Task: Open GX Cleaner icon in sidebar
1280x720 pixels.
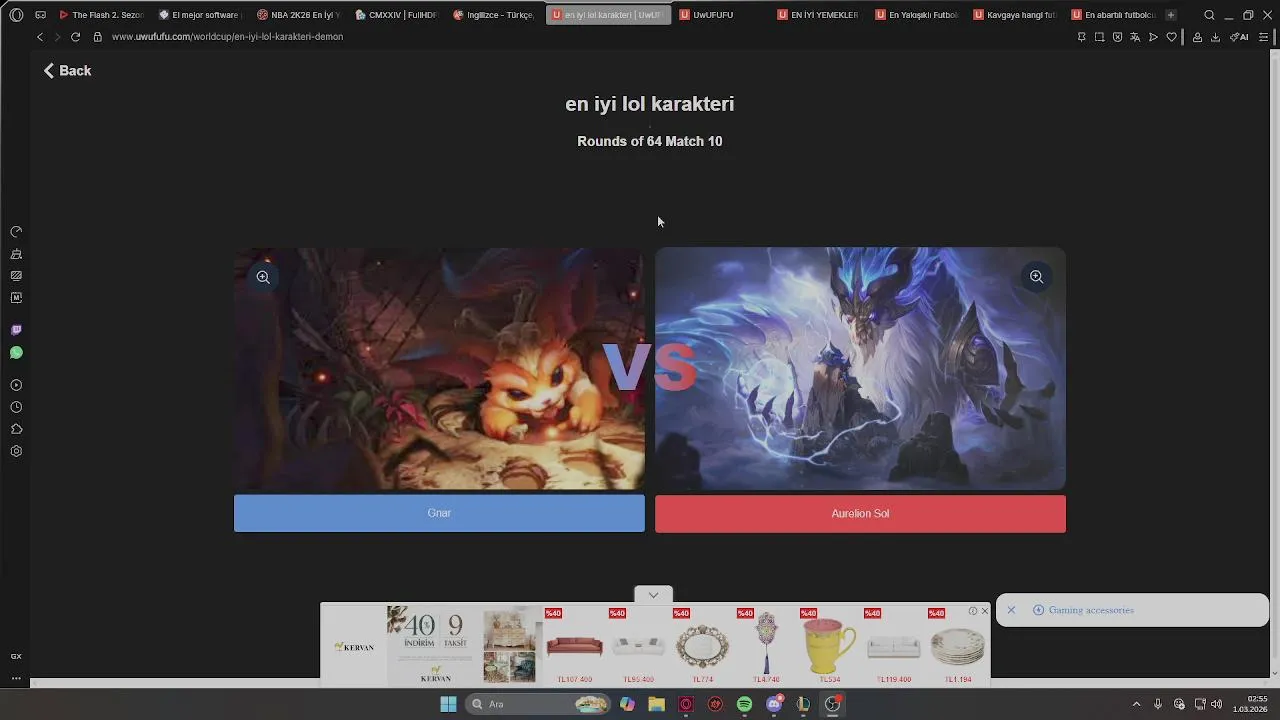Action: [16, 254]
